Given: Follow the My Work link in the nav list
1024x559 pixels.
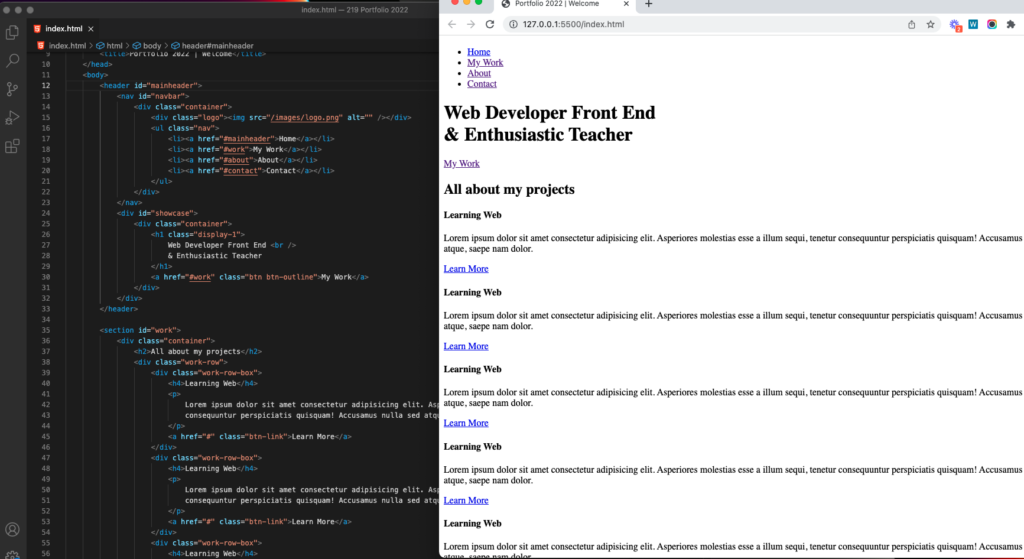Looking at the screenshot, I should click(485, 63).
